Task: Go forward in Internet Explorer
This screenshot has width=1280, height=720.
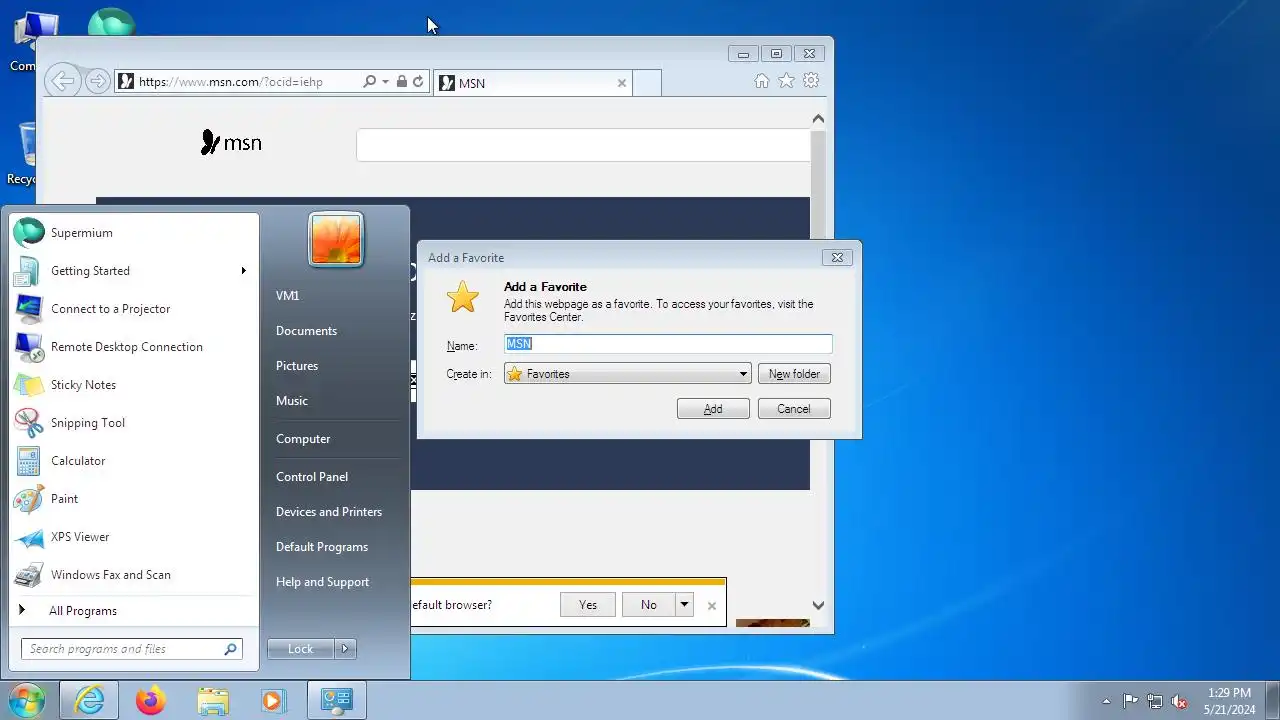Action: click(97, 82)
